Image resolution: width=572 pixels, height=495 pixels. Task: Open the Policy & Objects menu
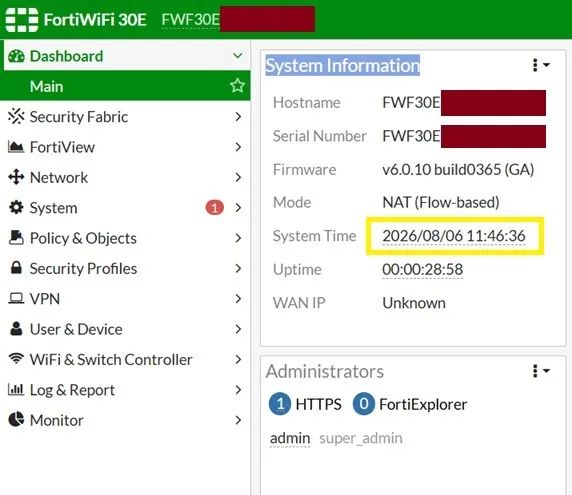pyautogui.click(x=125, y=238)
